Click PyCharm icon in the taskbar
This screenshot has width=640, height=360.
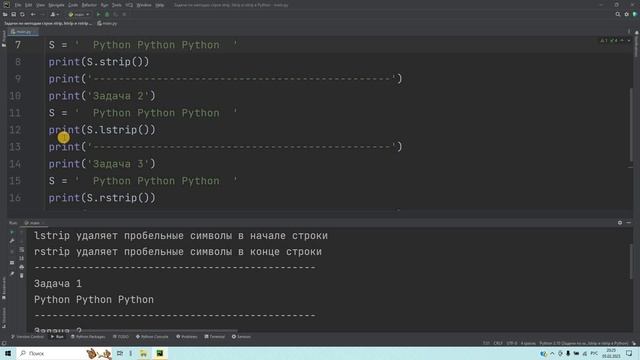pos(160,353)
